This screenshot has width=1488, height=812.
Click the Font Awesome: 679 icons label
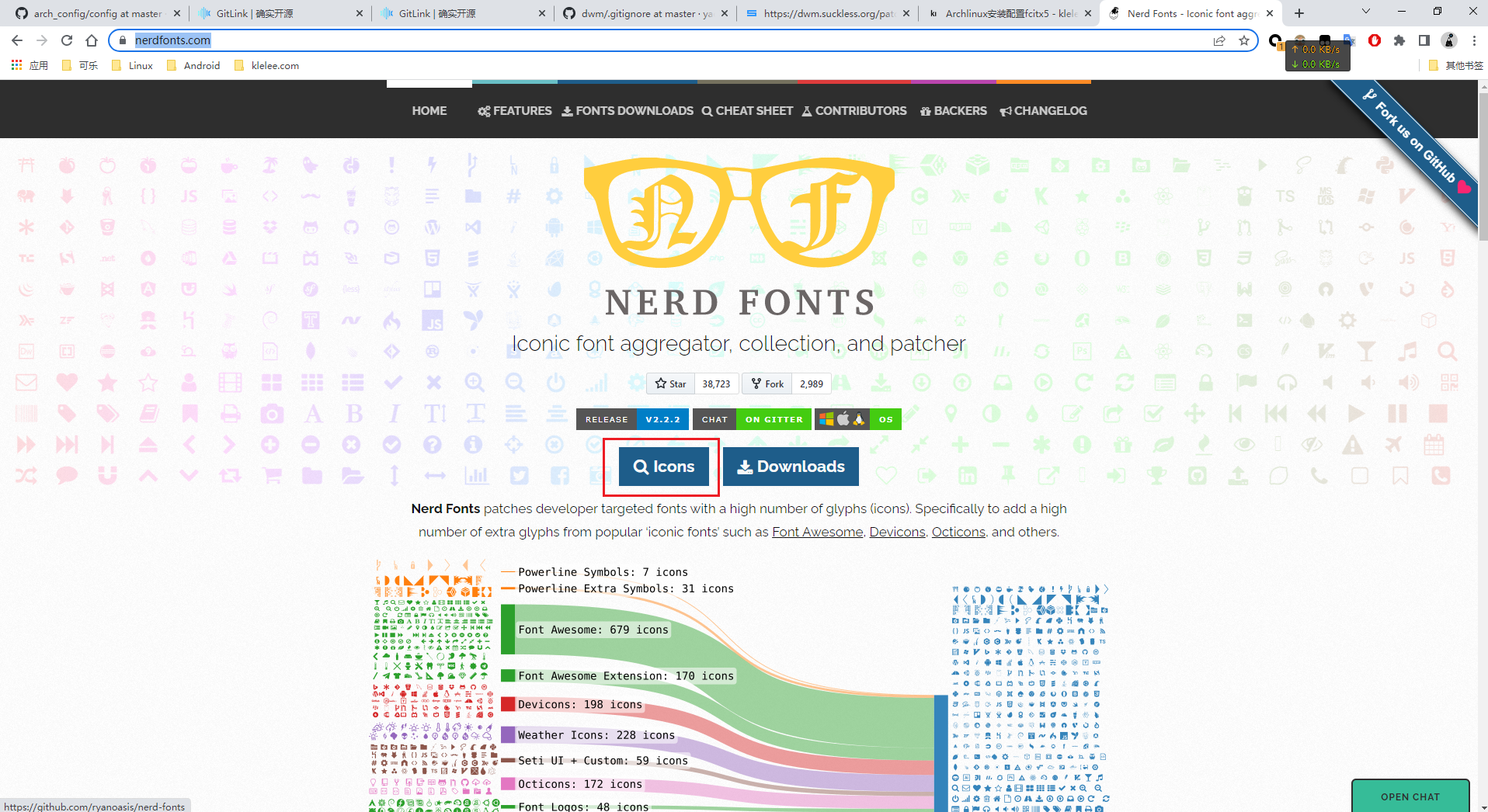click(593, 630)
